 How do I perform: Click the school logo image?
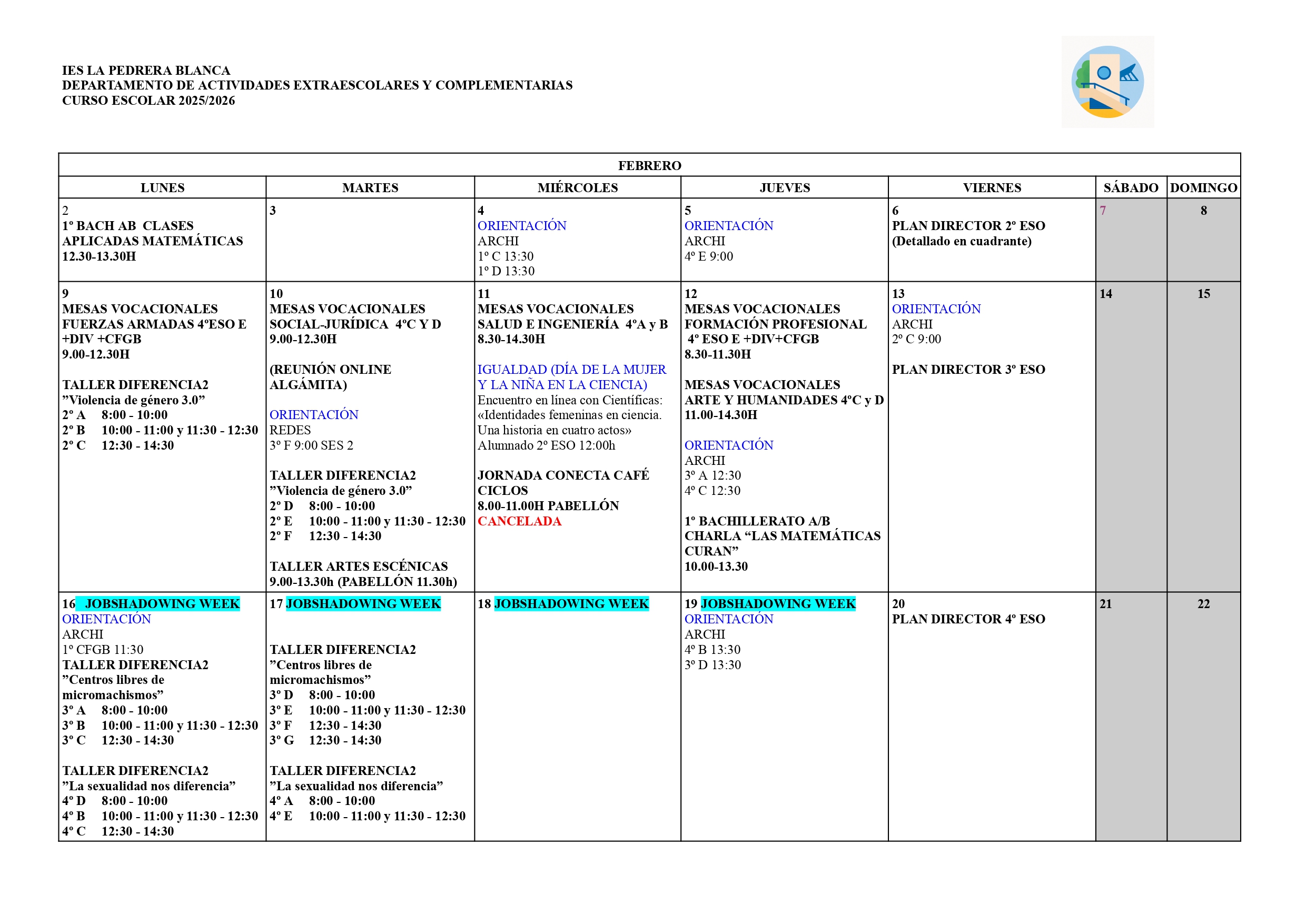1107,82
